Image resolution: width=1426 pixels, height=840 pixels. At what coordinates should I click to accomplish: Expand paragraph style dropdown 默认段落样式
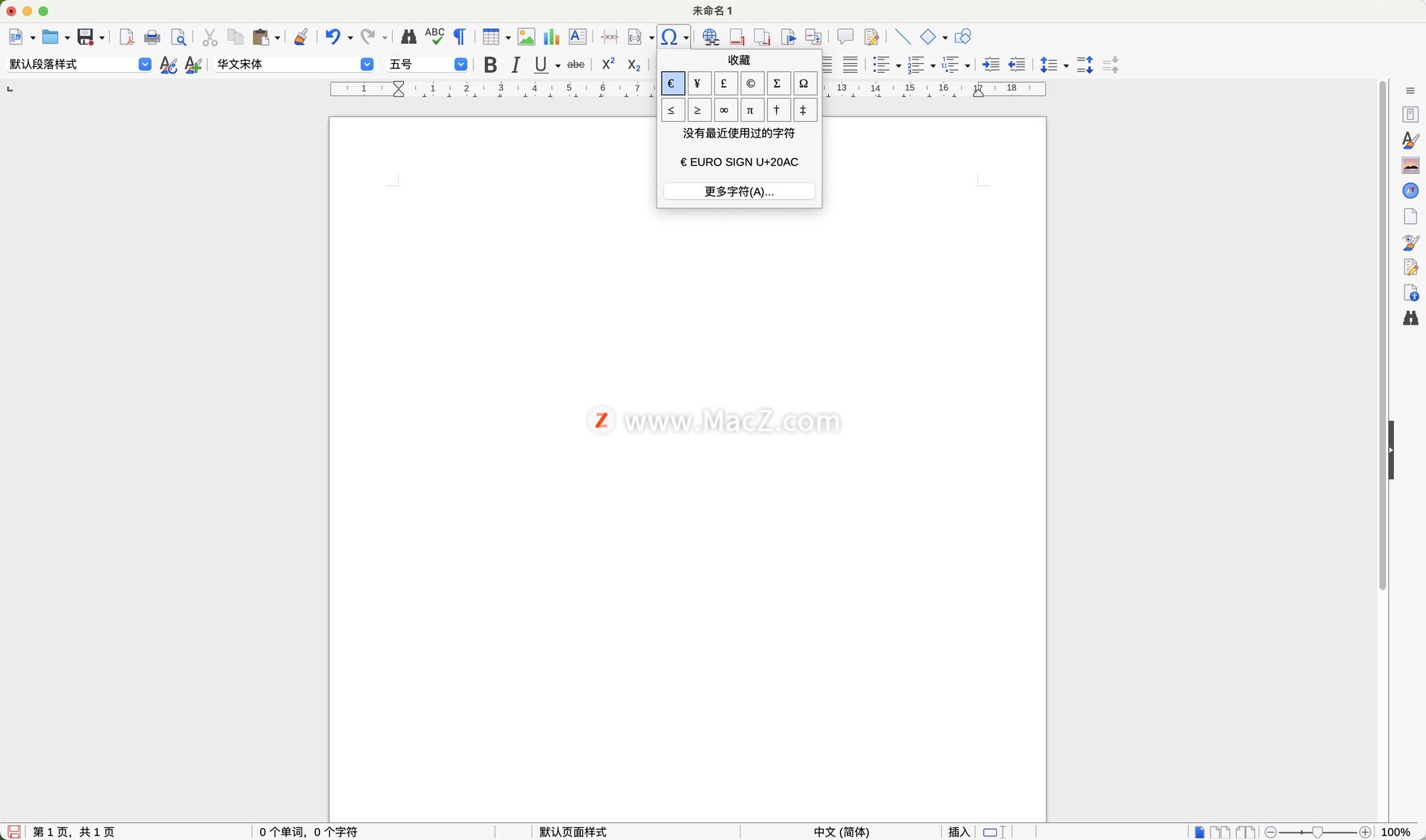[x=145, y=65]
